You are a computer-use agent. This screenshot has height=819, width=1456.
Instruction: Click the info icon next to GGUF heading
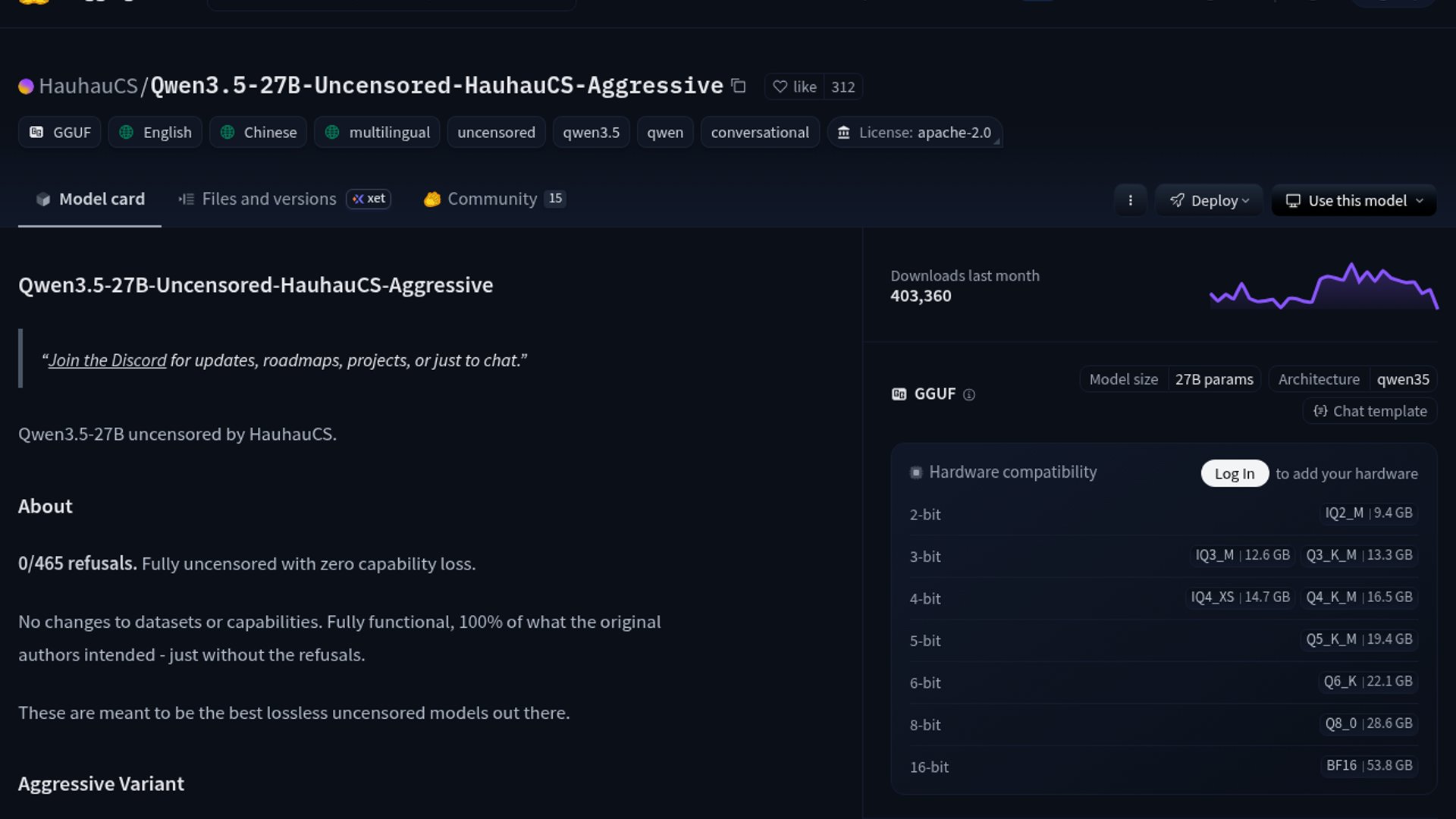[x=969, y=395]
